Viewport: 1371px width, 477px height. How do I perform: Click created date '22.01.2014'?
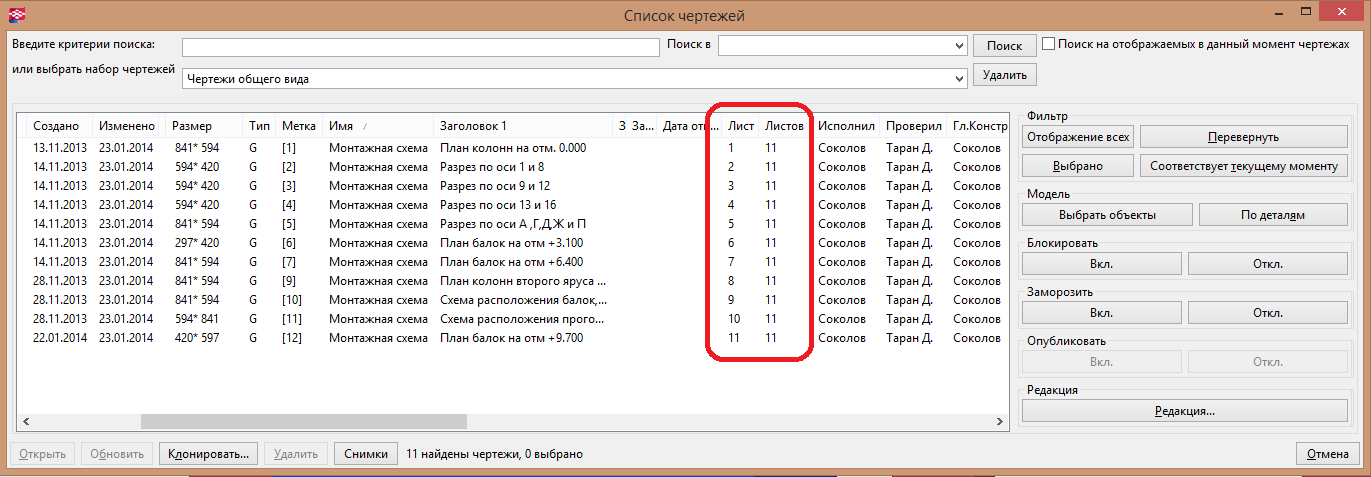[60, 338]
